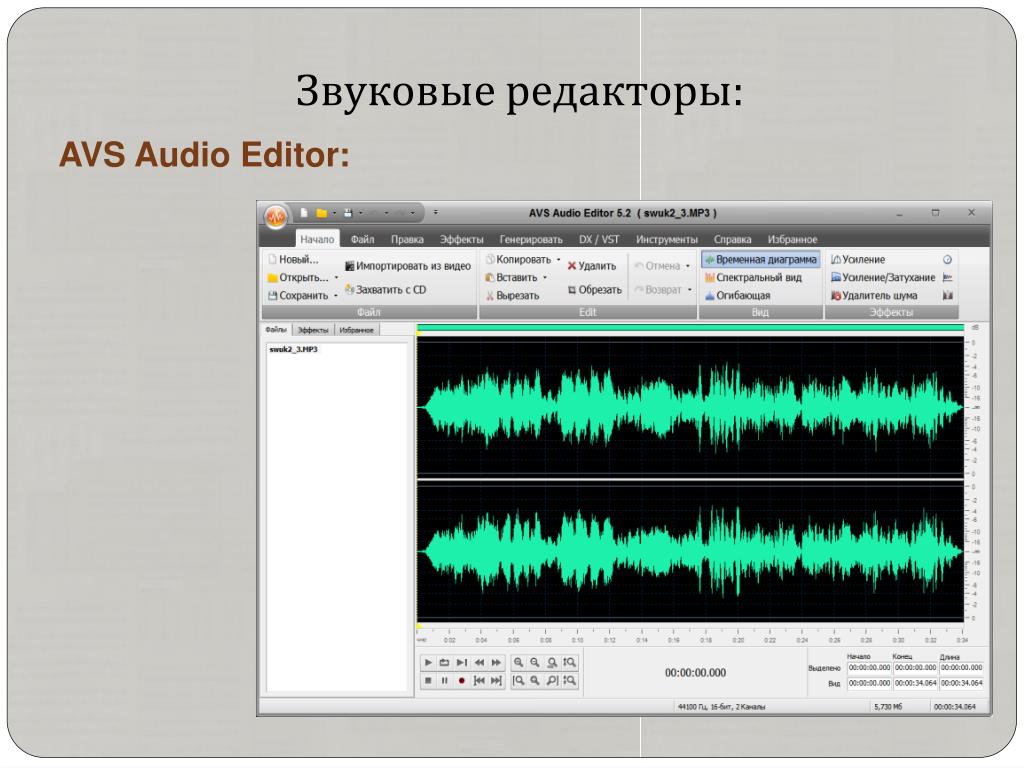
Task: Open quick access save dropdown arrow
Action: [x=360, y=213]
